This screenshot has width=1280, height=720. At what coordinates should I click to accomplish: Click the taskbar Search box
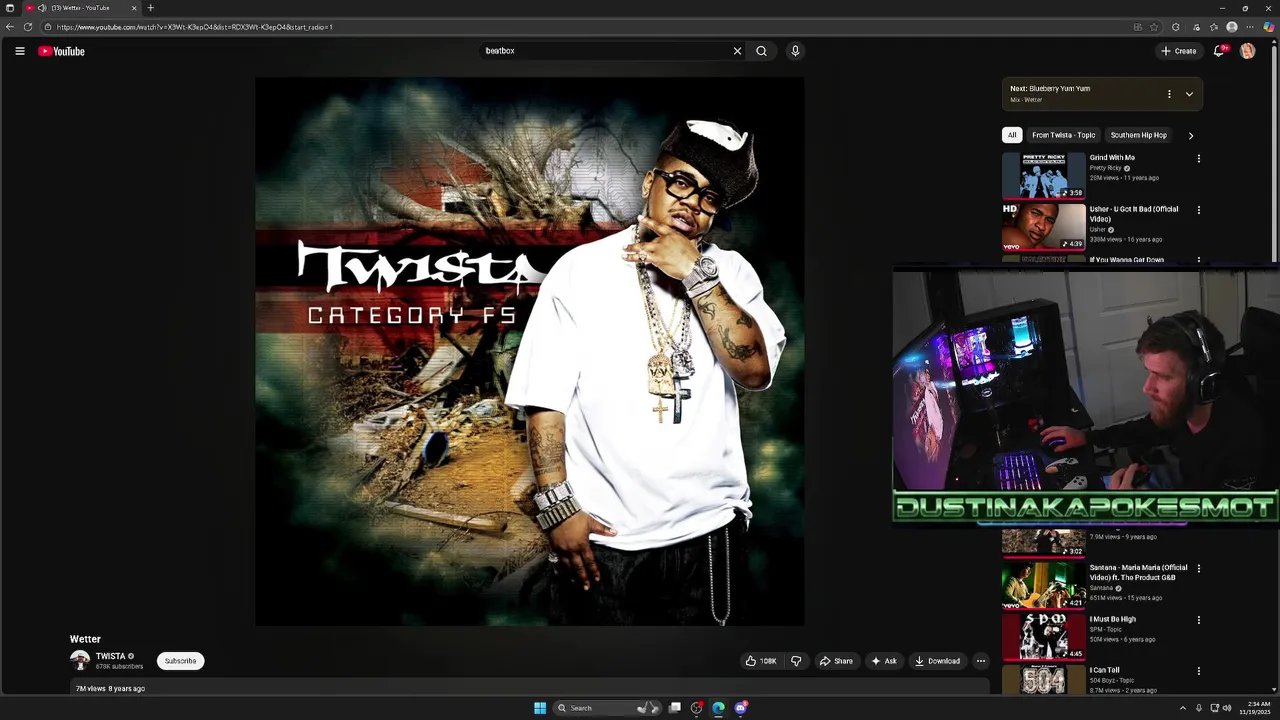607,708
